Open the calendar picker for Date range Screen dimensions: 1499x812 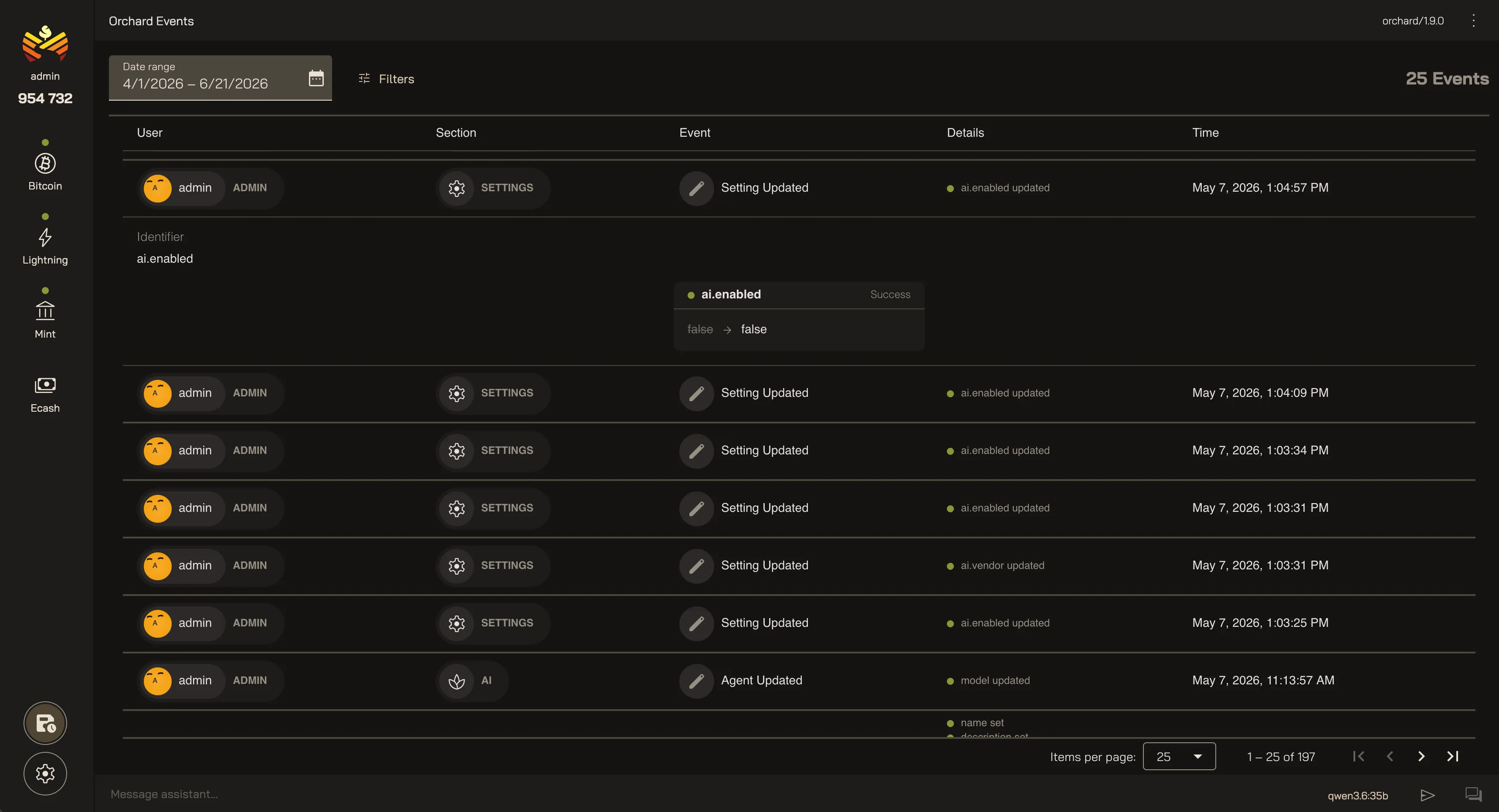click(x=316, y=78)
